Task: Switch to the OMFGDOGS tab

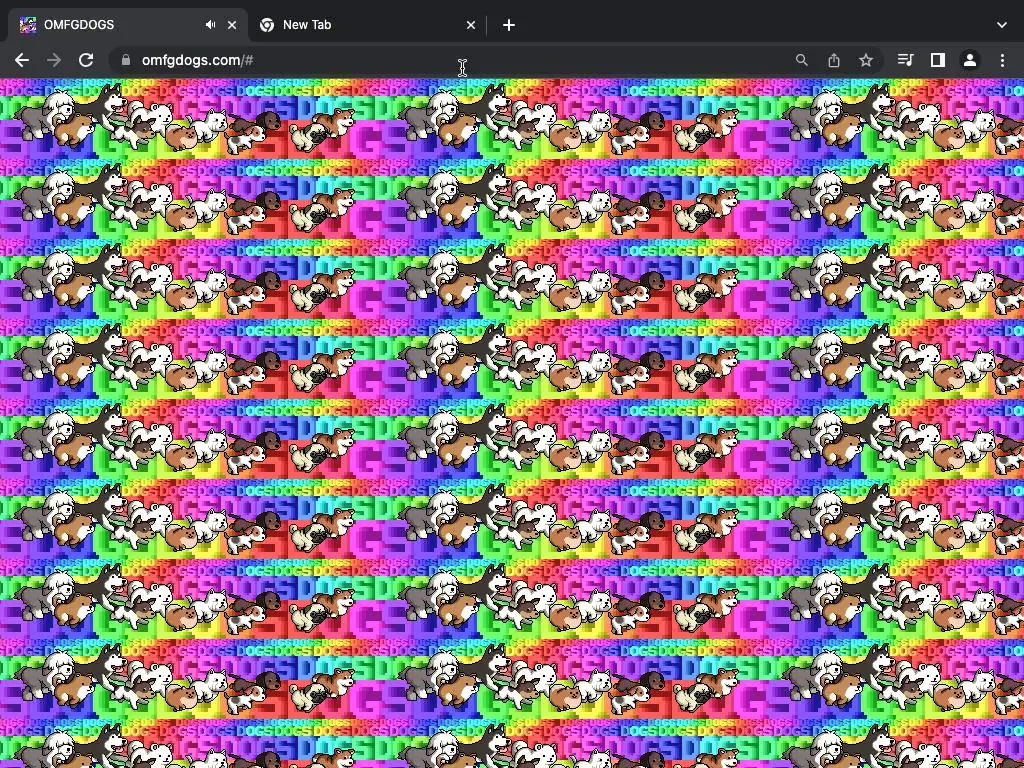Action: [x=128, y=25]
